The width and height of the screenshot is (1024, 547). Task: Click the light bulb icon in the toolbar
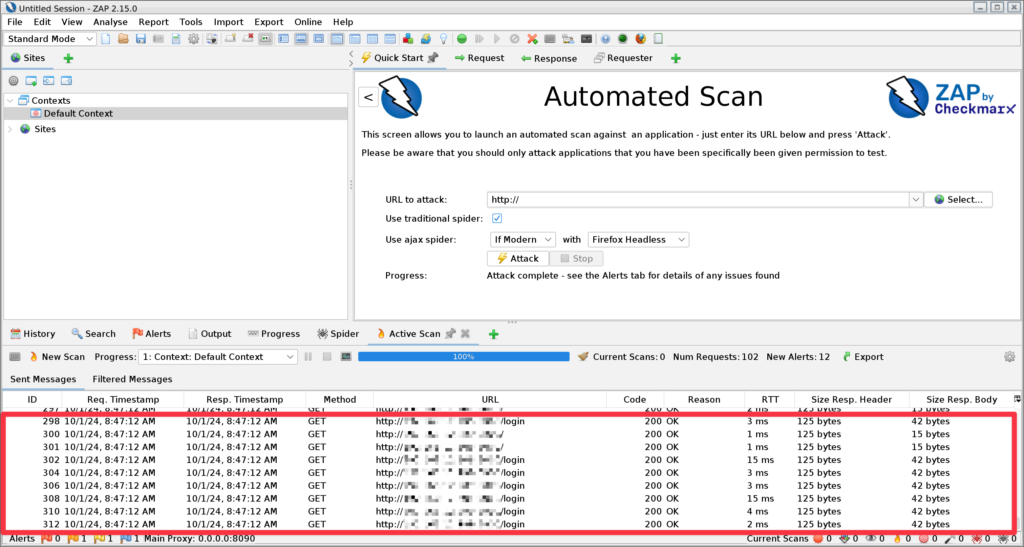coord(443,39)
